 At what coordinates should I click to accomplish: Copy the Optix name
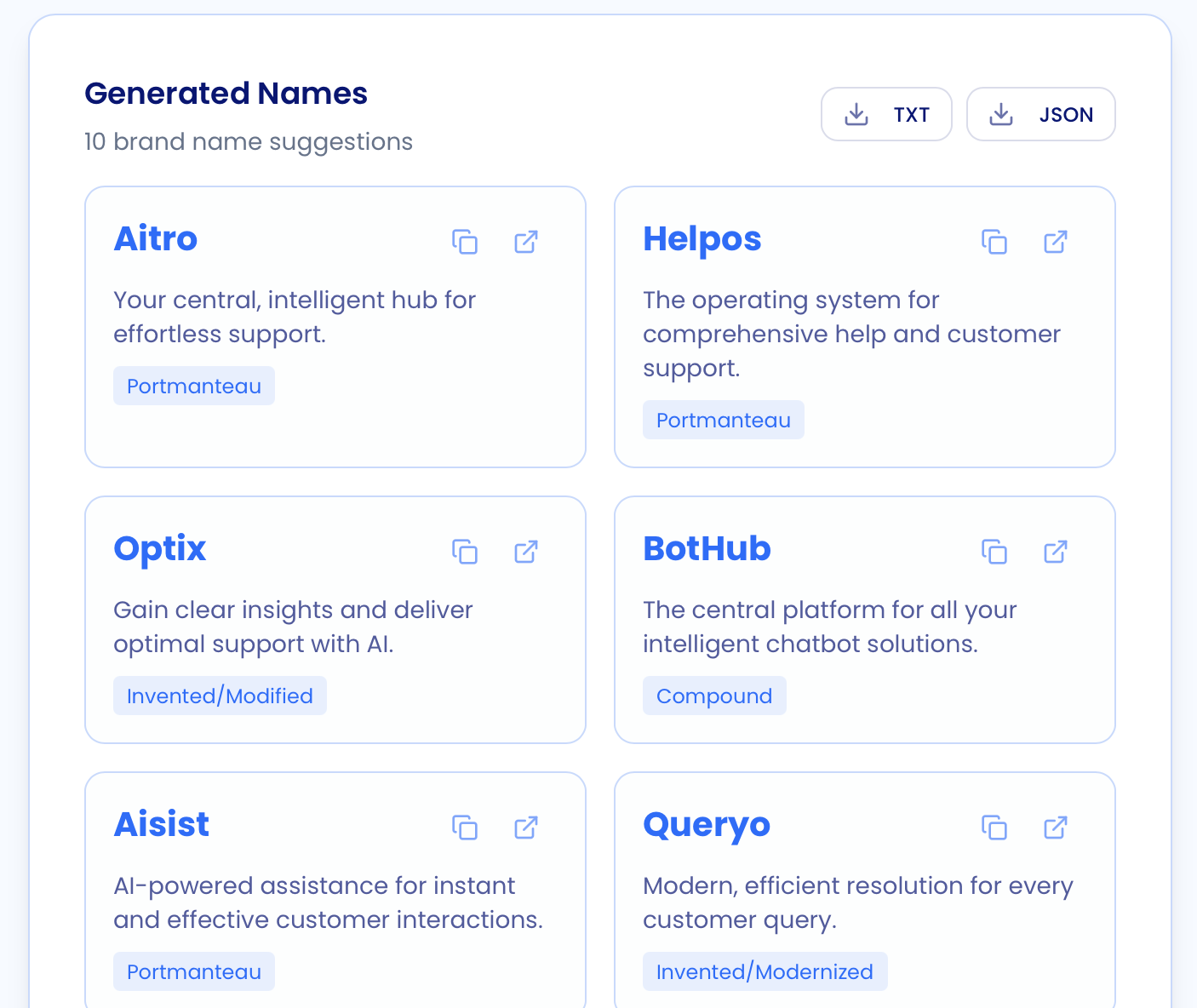tap(465, 552)
